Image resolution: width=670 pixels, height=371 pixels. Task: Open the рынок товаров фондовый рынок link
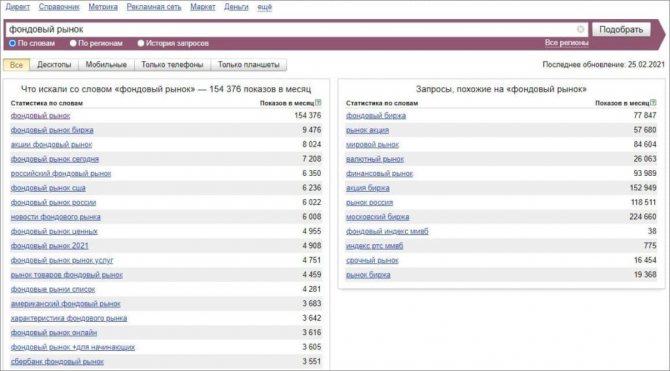(x=67, y=275)
